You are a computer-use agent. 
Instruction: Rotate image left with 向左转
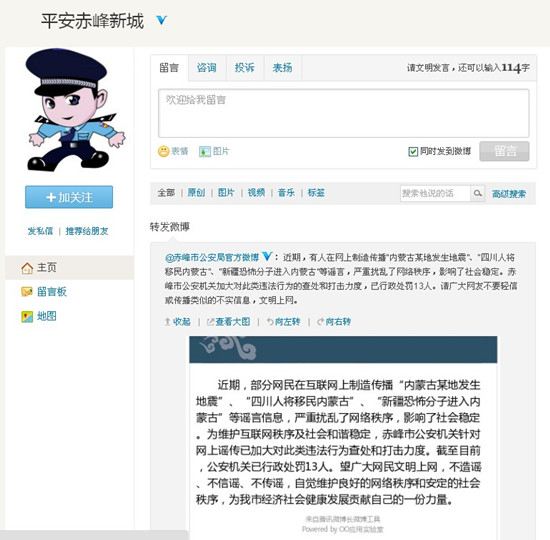point(283,322)
